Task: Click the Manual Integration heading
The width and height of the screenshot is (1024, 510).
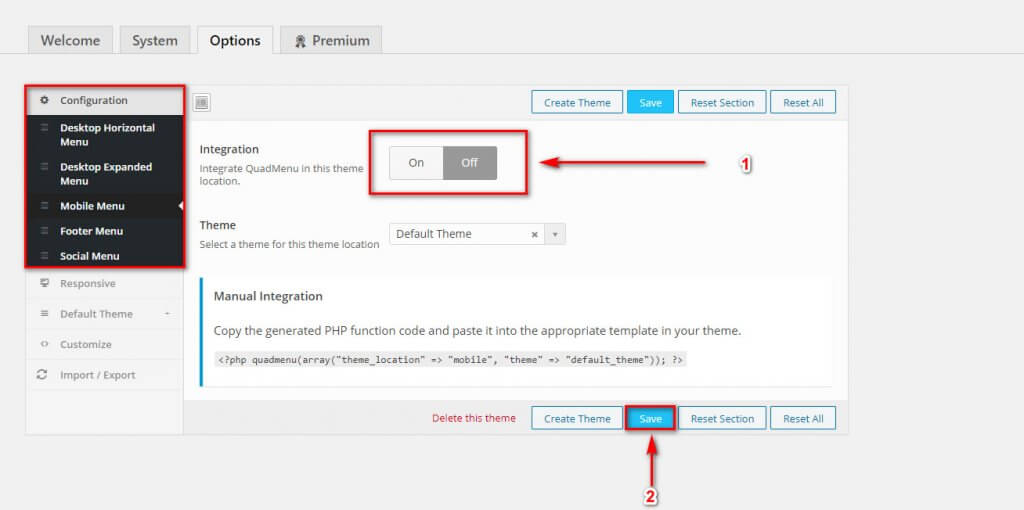Action: (x=268, y=296)
